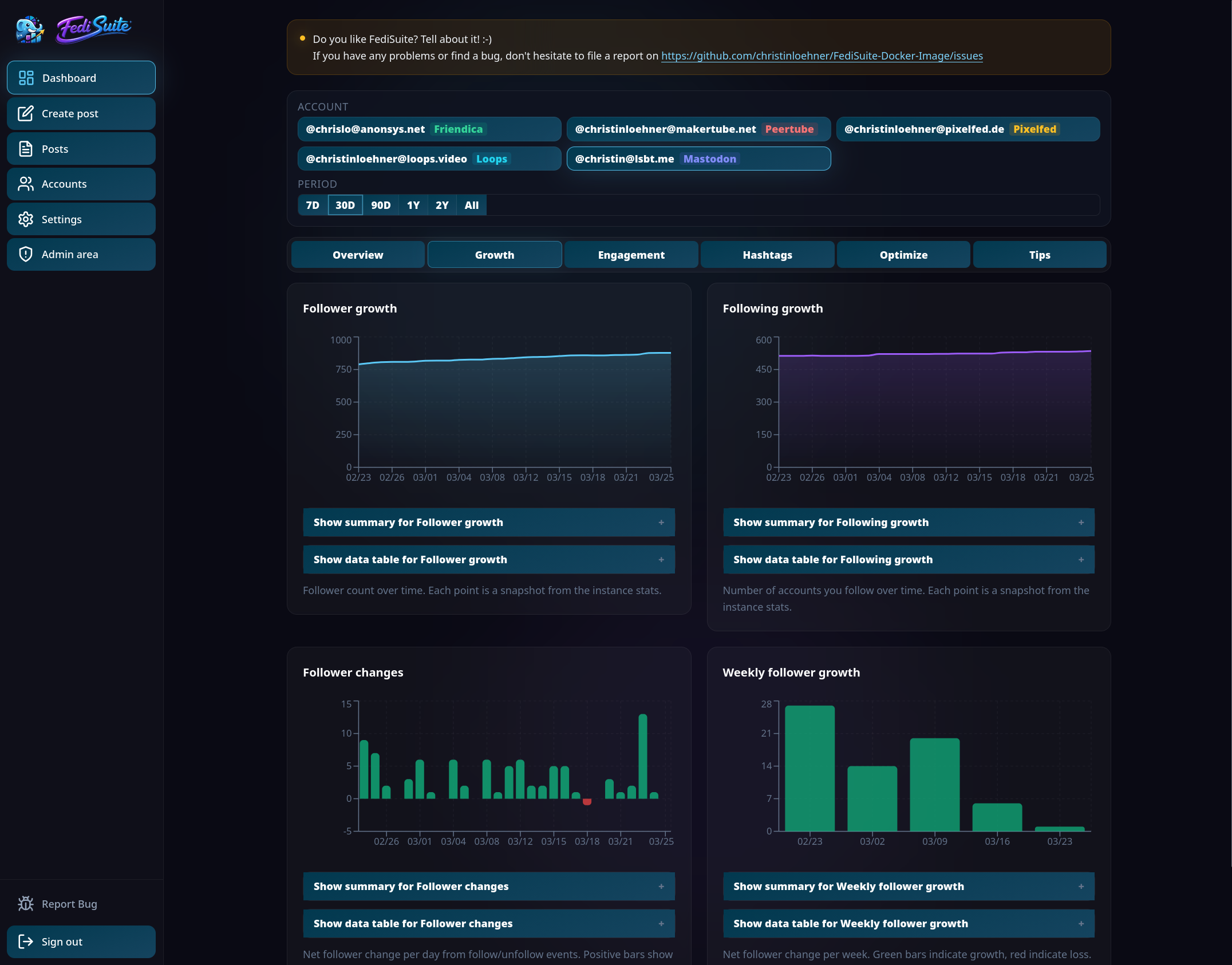Click the red bar in Follower changes chart
Screen dimensions: 1232x965
point(586,801)
